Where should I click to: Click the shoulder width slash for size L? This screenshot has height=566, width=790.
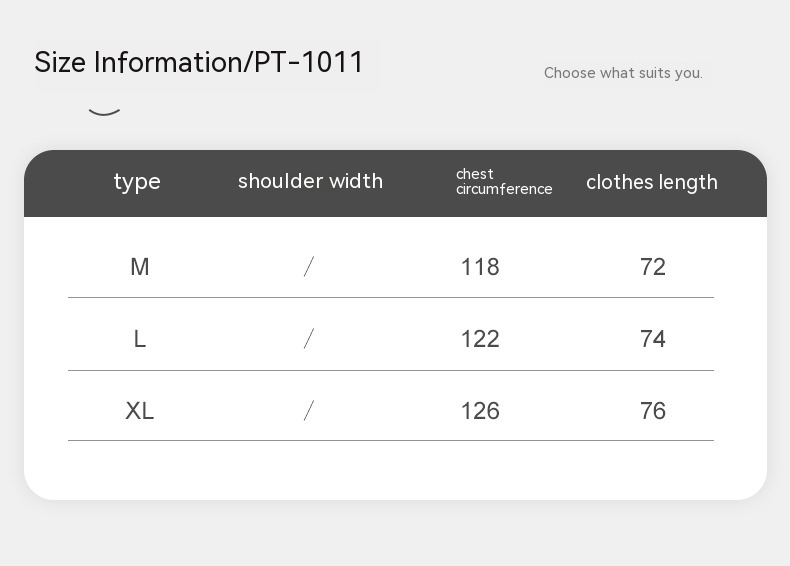(309, 339)
